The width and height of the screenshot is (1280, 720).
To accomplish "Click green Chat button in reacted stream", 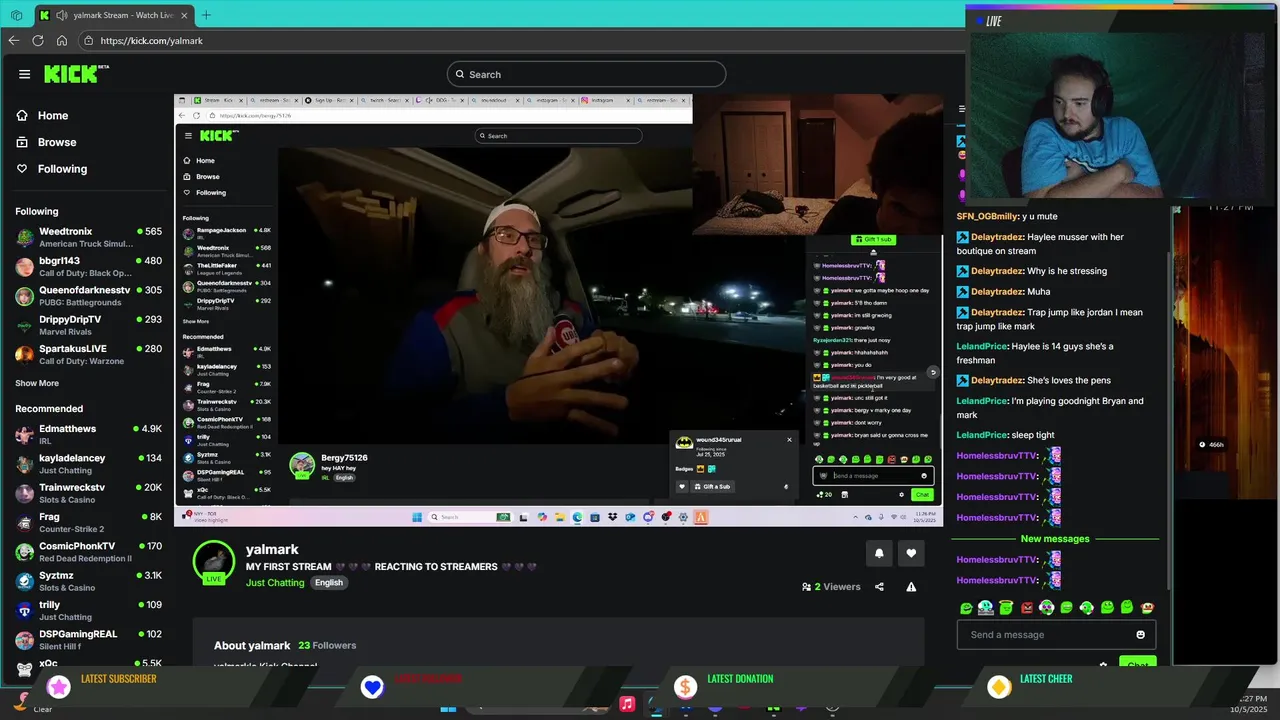I will (x=922, y=495).
